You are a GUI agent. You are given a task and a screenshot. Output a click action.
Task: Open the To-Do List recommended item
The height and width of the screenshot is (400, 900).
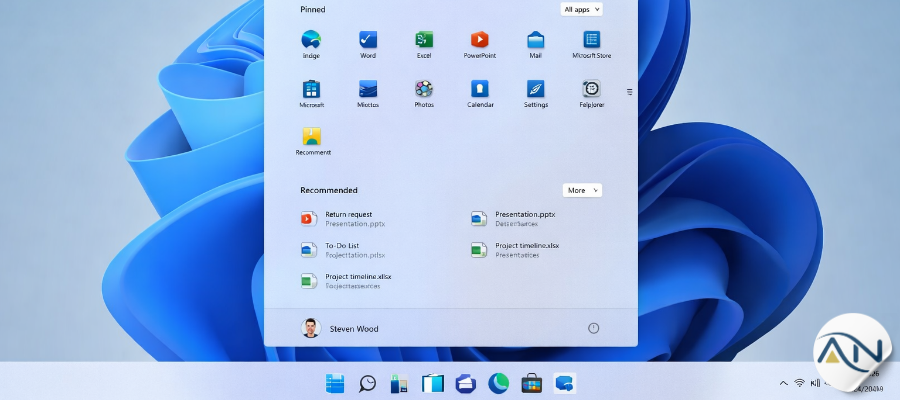point(344,250)
